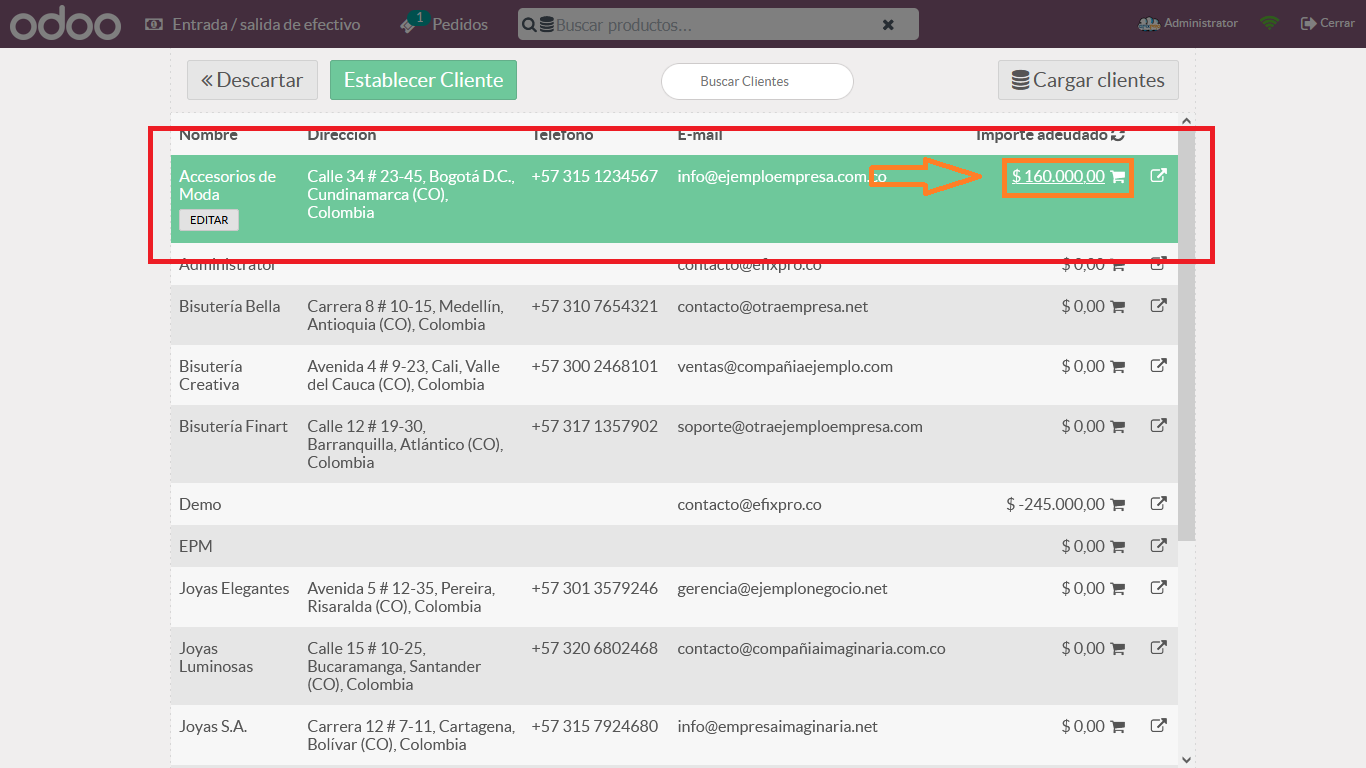Open external link icon for Demo customer

pyautogui.click(x=1158, y=504)
